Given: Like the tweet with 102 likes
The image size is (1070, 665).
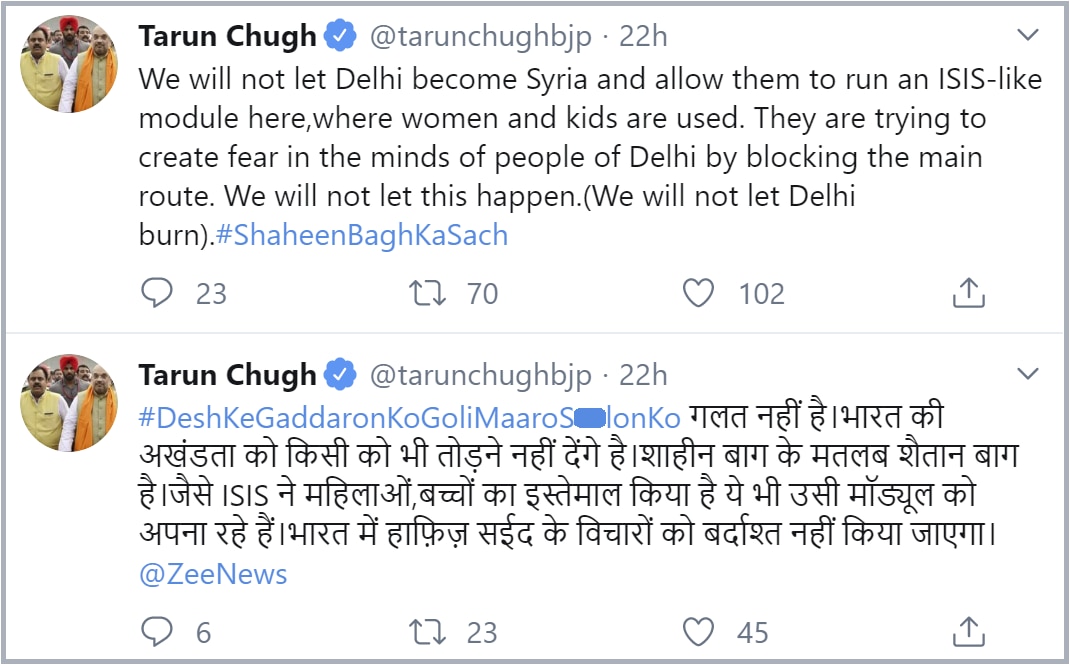Looking at the screenshot, I should click(698, 293).
